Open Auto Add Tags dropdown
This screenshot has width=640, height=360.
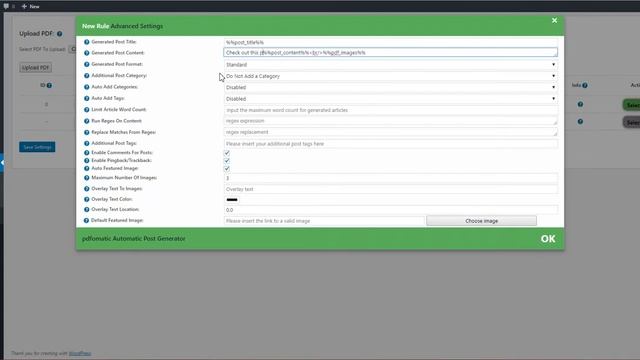tap(391, 99)
